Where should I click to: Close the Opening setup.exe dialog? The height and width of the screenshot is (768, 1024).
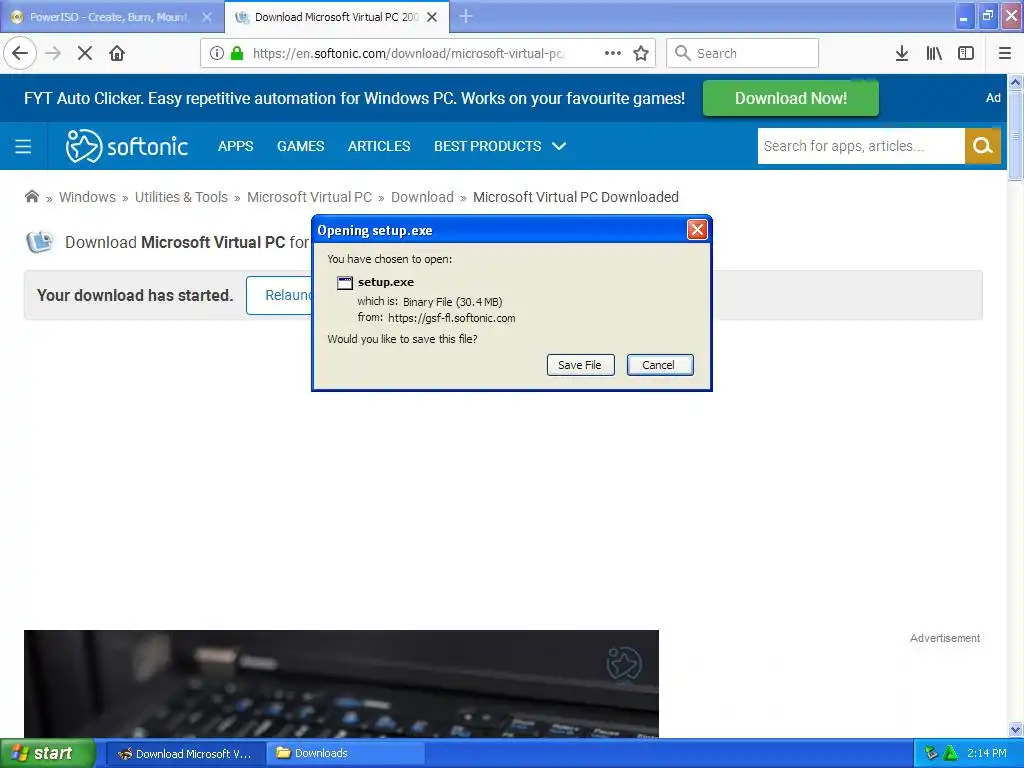pos(697,230)
